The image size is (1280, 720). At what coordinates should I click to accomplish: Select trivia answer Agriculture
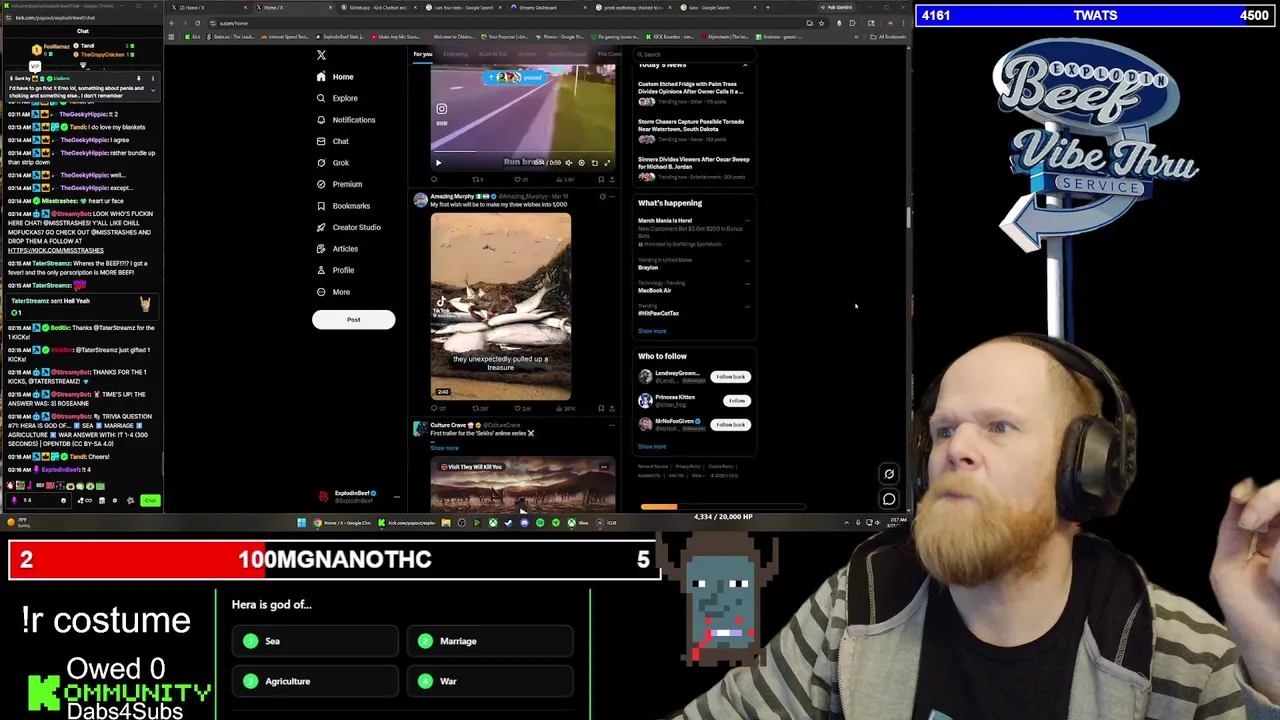(315, 681)
